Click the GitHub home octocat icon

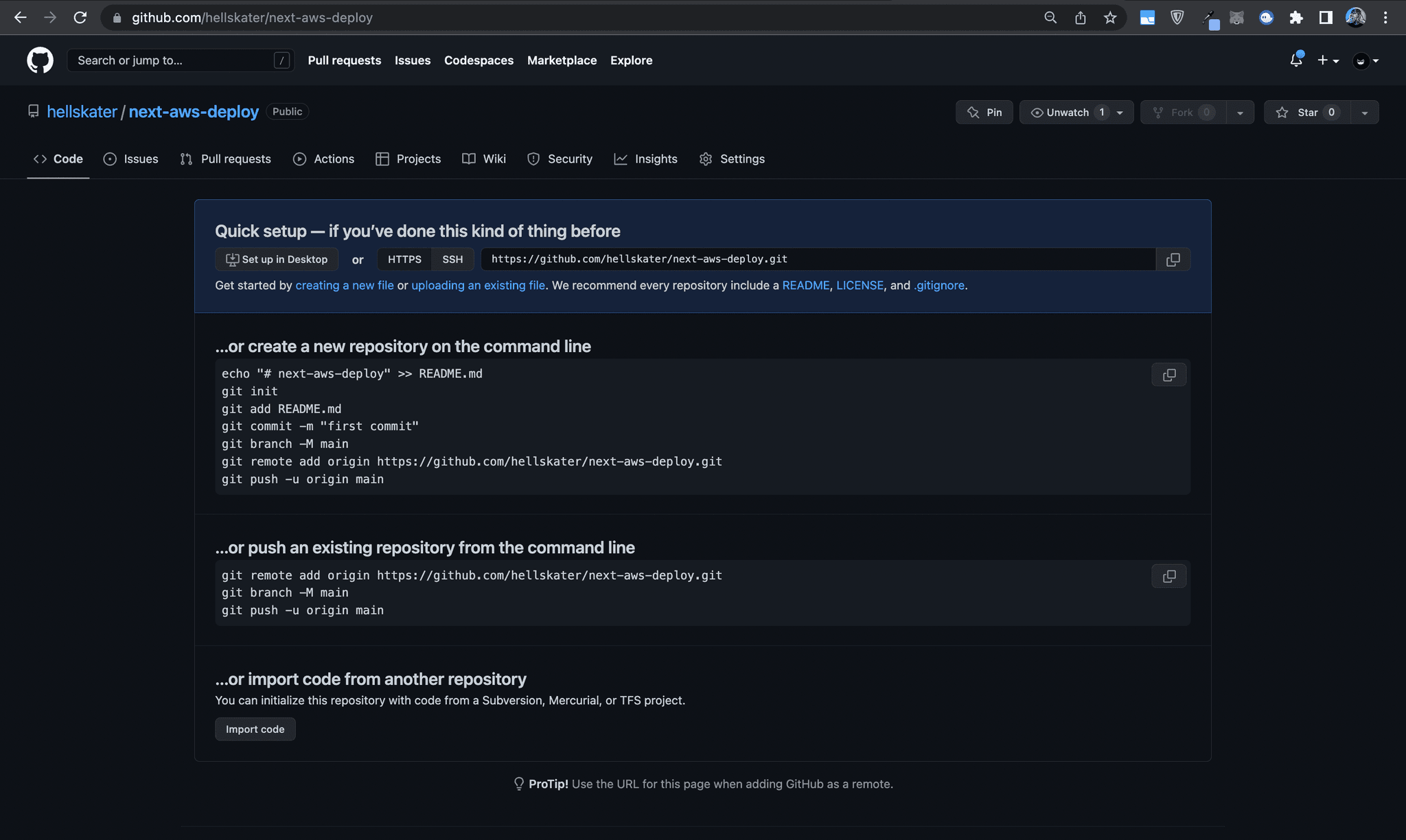point(39,60)
